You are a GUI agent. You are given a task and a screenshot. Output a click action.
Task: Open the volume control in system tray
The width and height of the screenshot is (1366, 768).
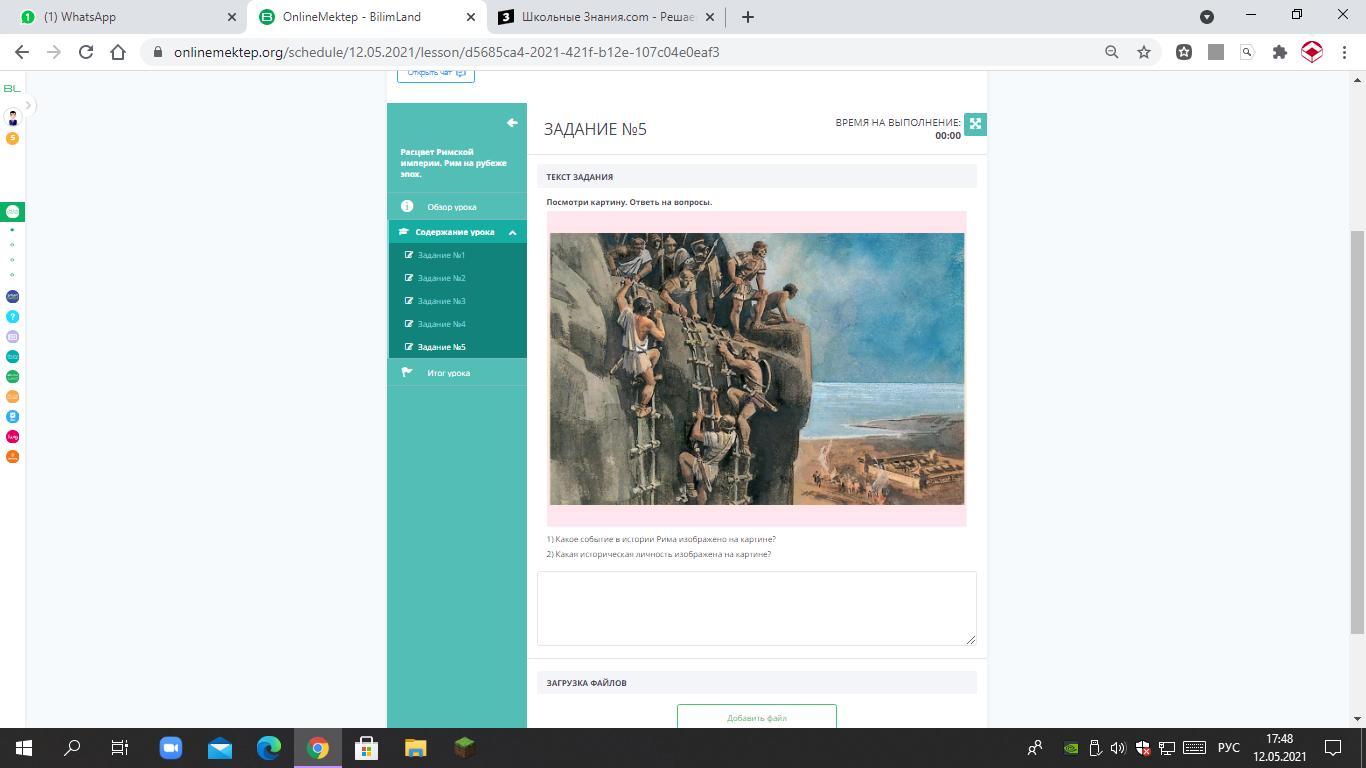click(x=1118, y=748)
